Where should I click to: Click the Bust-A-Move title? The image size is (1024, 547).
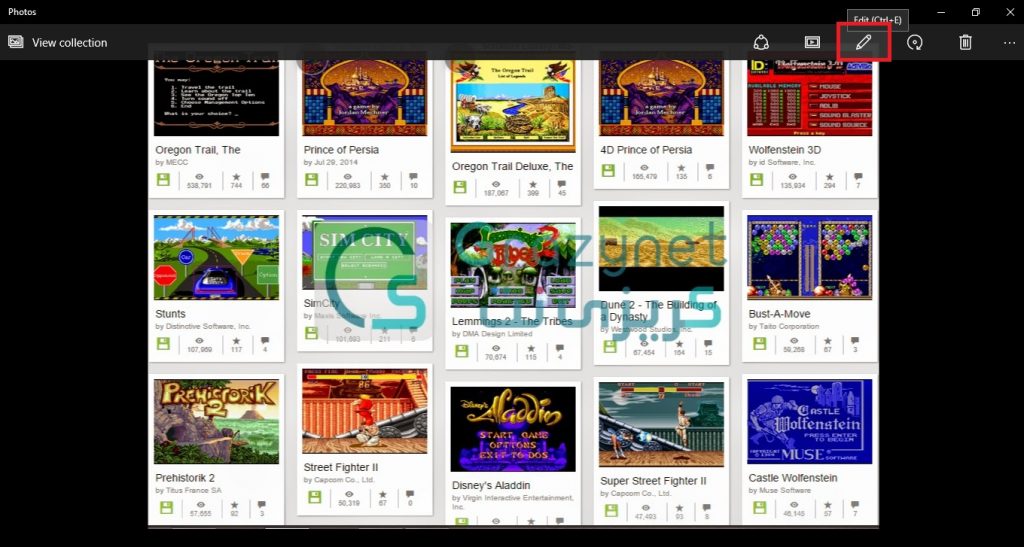tap(779, 313)
